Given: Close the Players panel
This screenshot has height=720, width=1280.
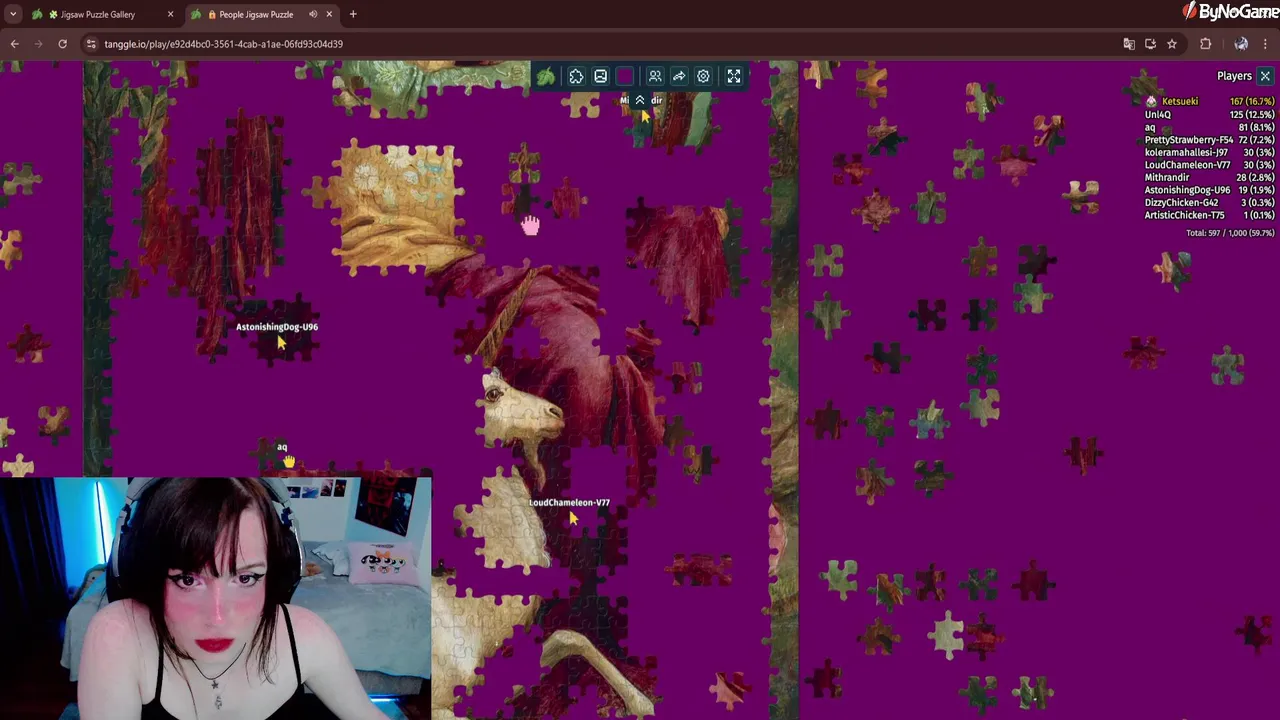Looking at the screenshot, I should [x=1265, y=76].
